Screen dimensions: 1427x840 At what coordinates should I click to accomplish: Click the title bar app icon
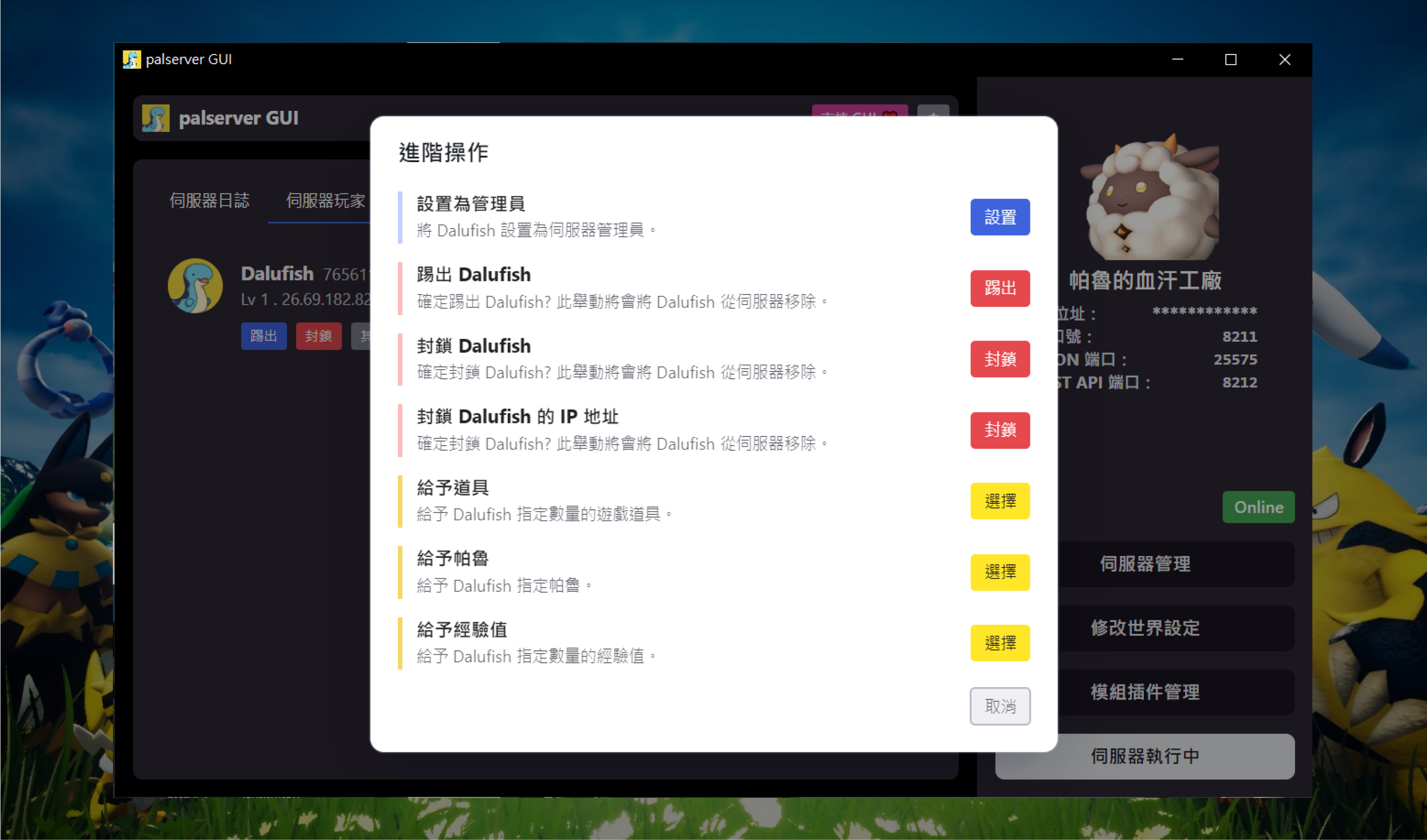131,59
